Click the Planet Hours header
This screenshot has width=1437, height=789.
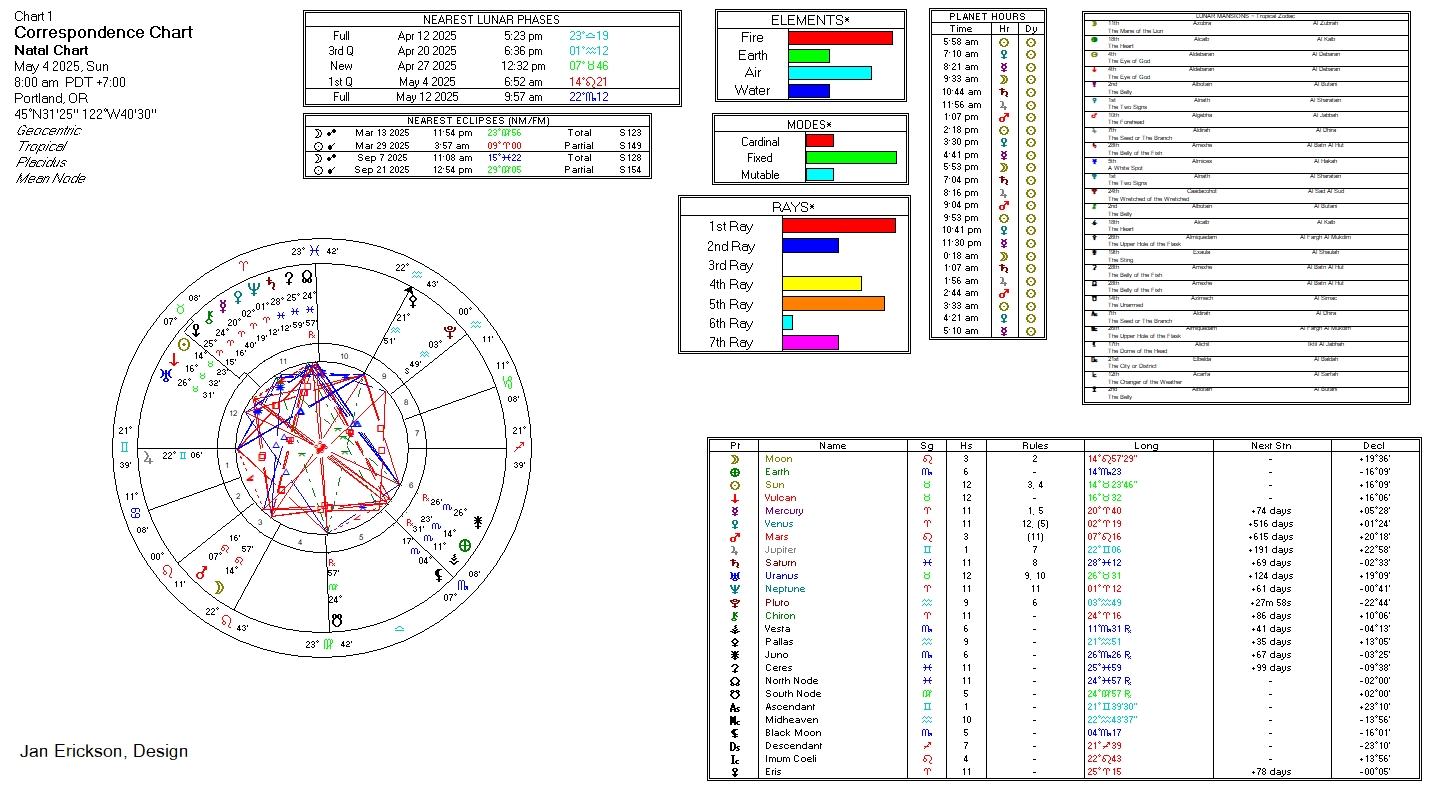(987, 17)
